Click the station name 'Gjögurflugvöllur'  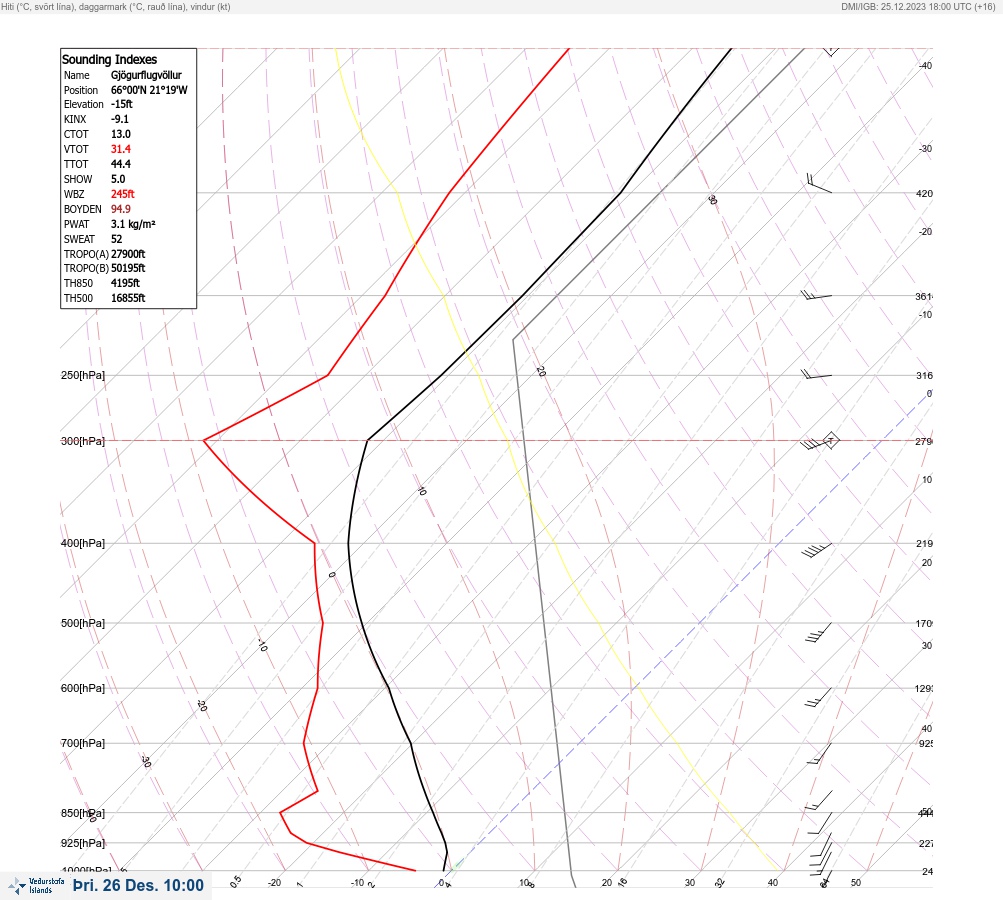146,75
